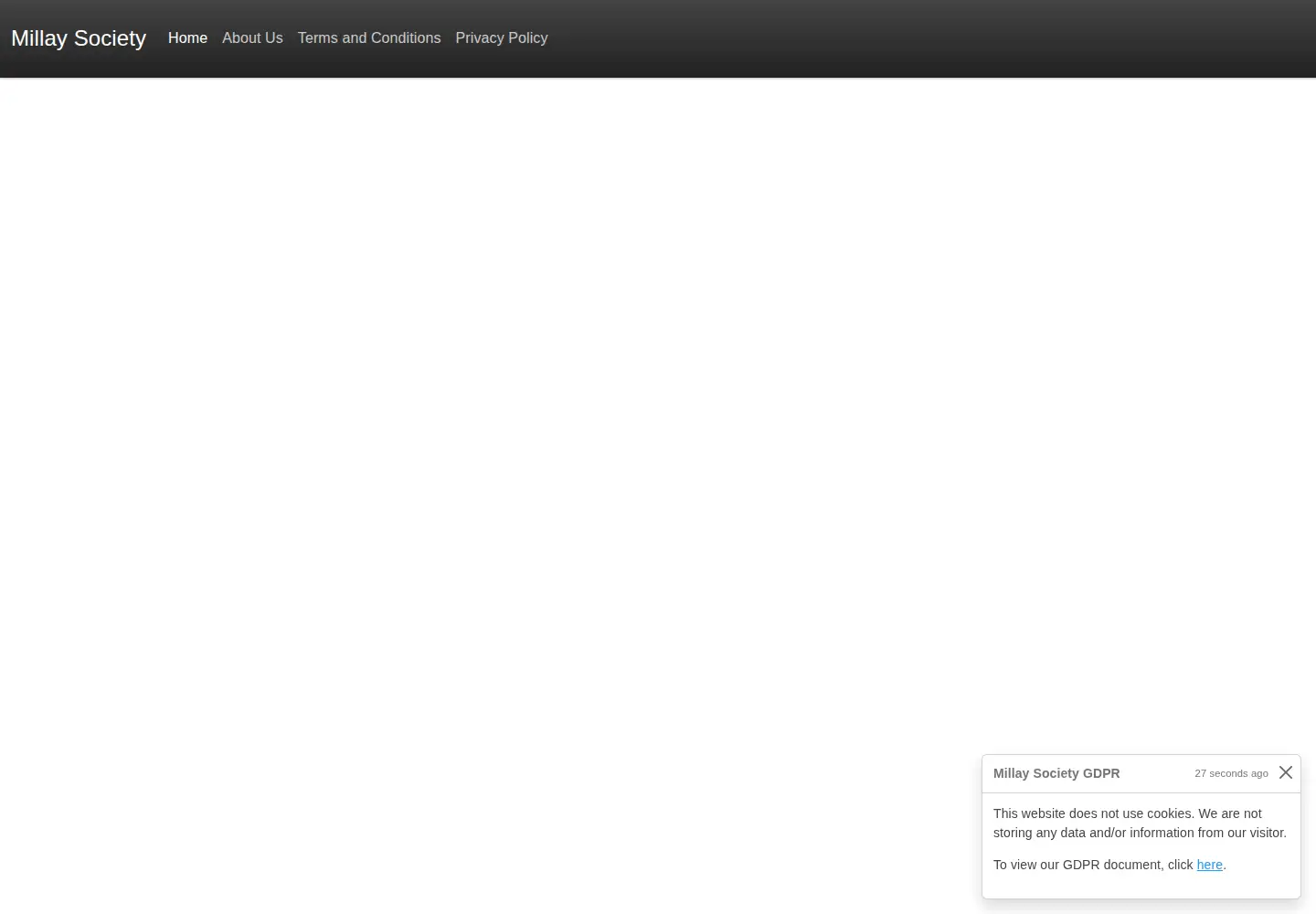The width and height of the screenshot is (1316, 914).
Task: Open the GDPR document 'here' link
Action: coord(1209,865)
